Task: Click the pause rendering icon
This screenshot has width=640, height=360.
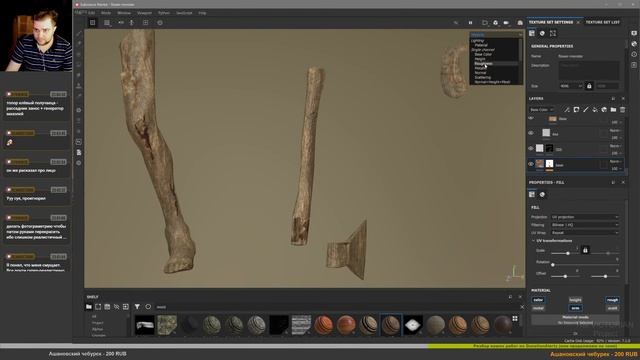Action: pyautogui.click(x=470, y=23)
